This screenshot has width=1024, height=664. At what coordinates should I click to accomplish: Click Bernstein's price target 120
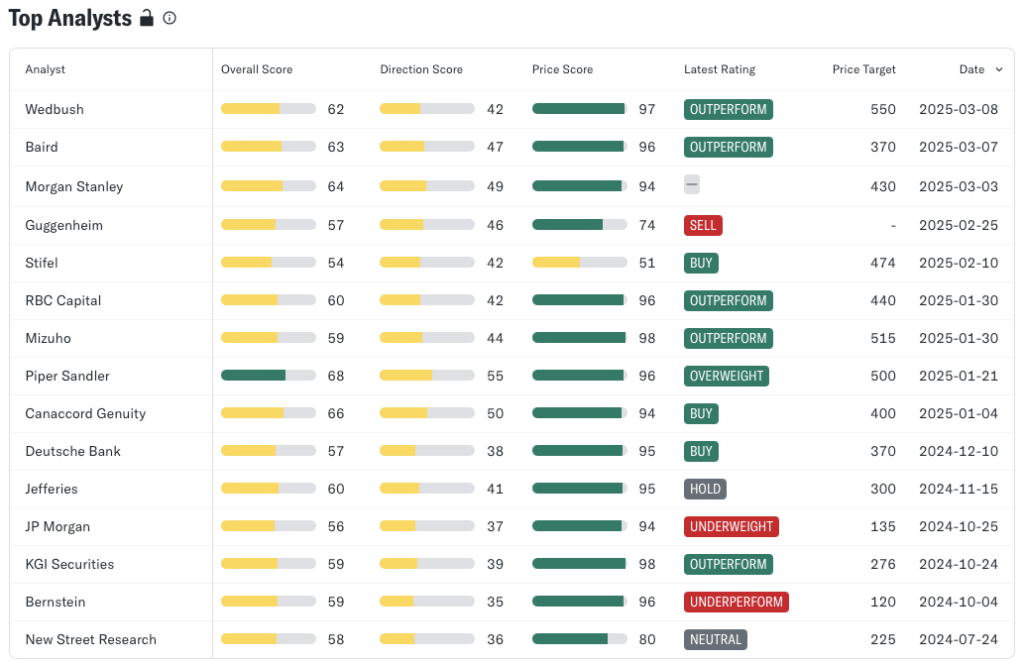(x=883, y=601)
